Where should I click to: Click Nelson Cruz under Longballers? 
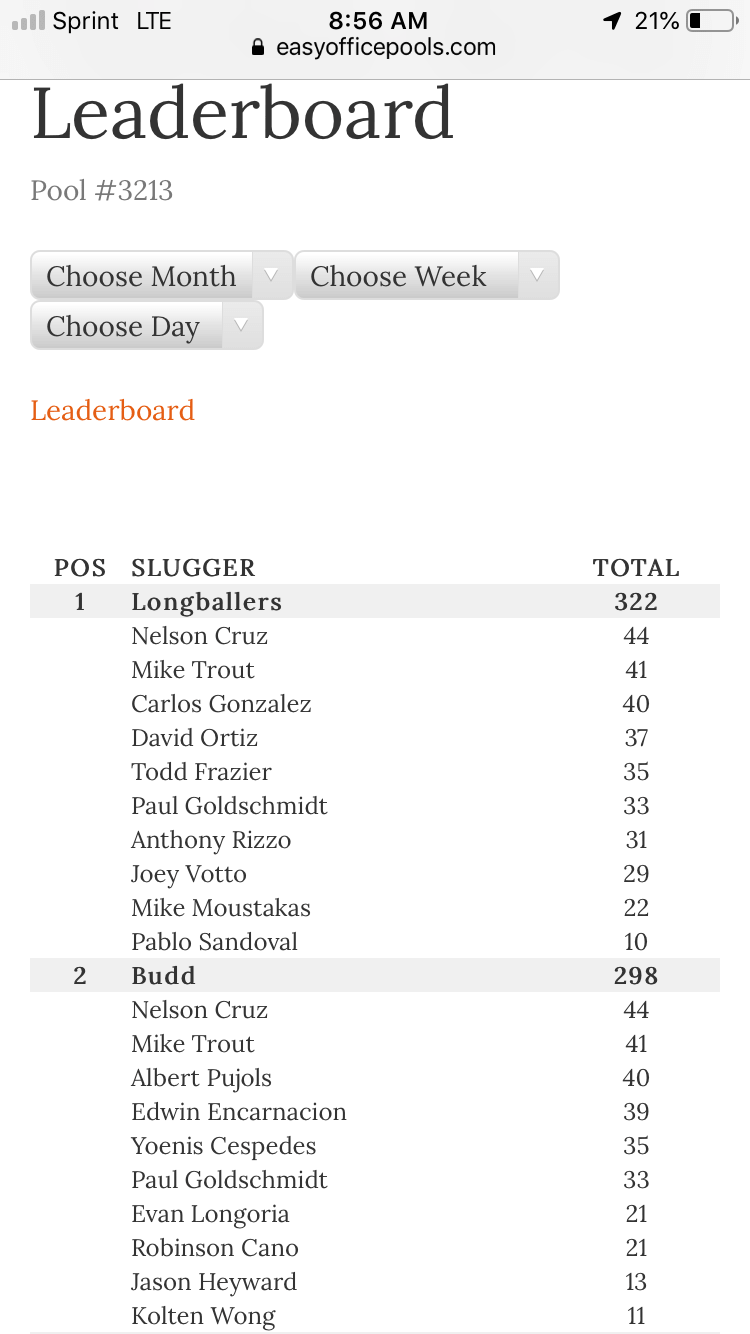pos(199,636)
